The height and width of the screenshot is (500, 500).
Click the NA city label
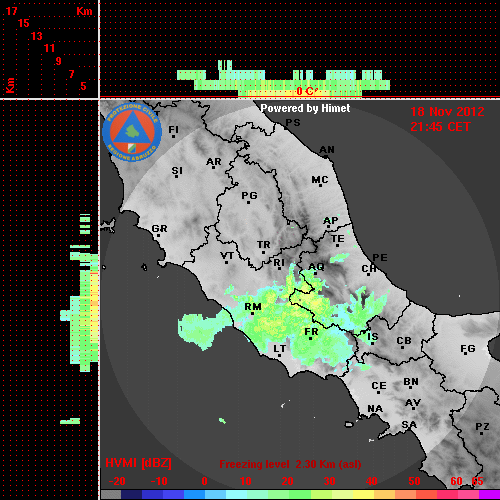(375, 408)
